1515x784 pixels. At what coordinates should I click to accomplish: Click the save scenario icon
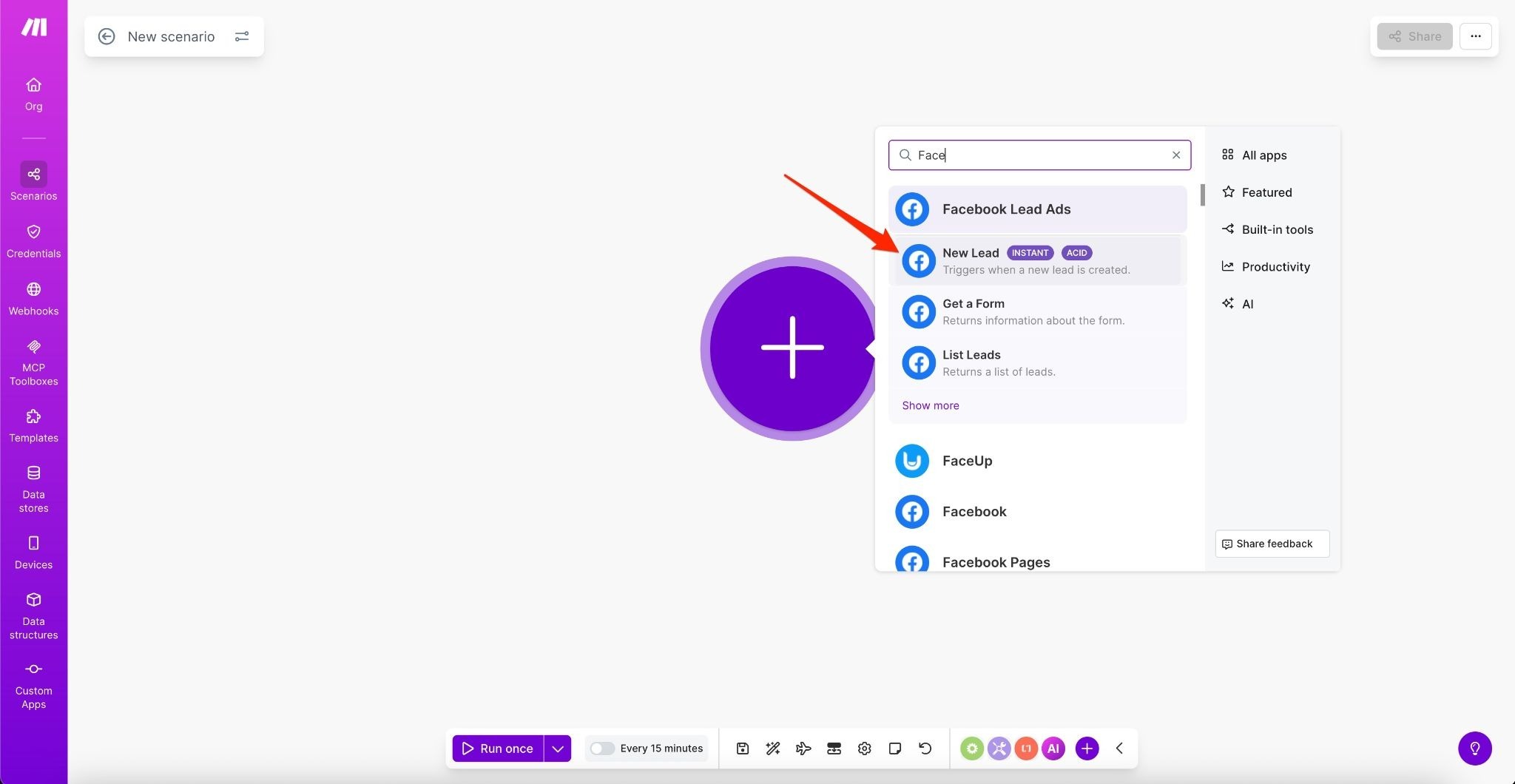coord(743,748)
